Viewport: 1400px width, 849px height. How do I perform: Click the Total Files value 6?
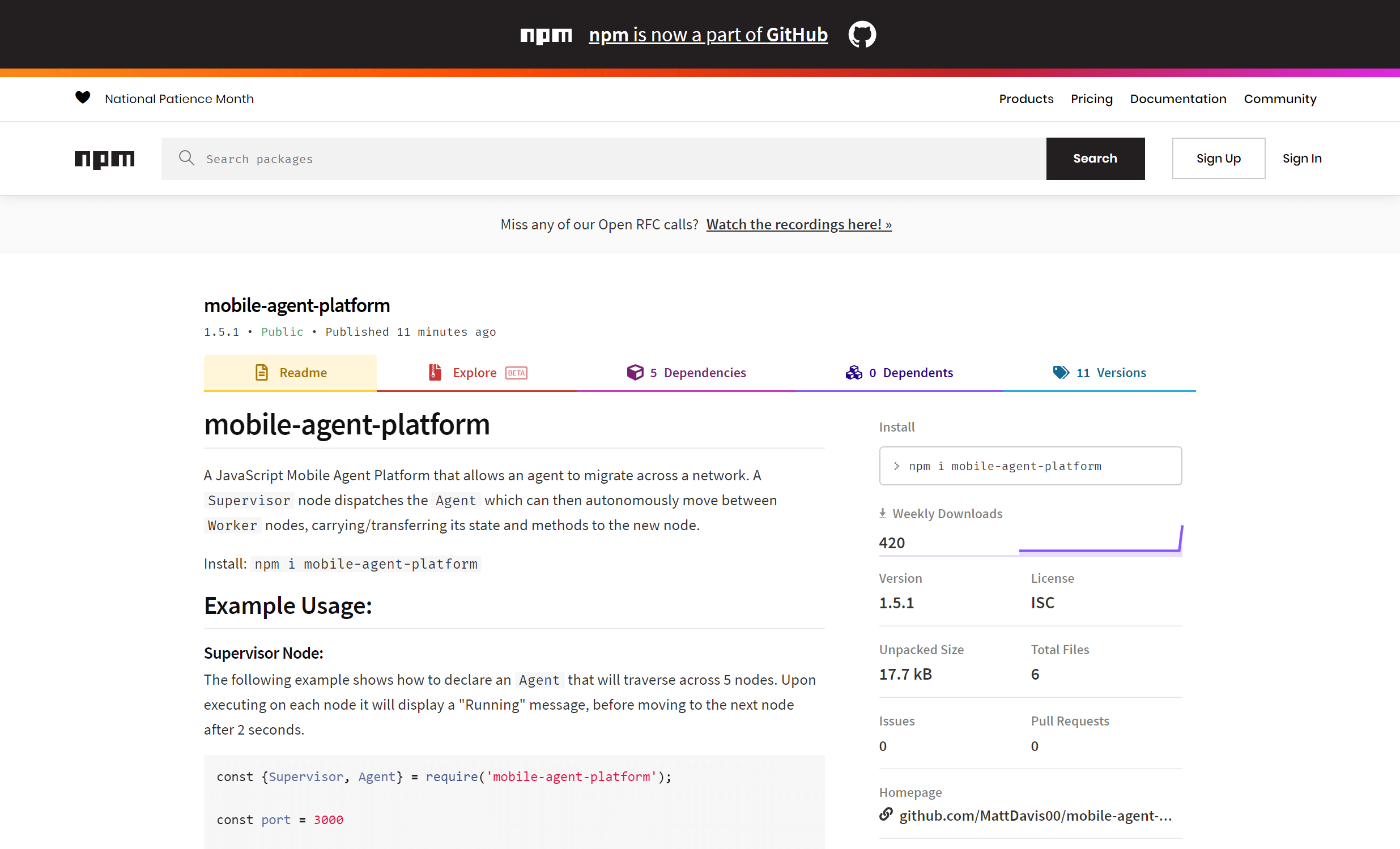point(1035,675)
